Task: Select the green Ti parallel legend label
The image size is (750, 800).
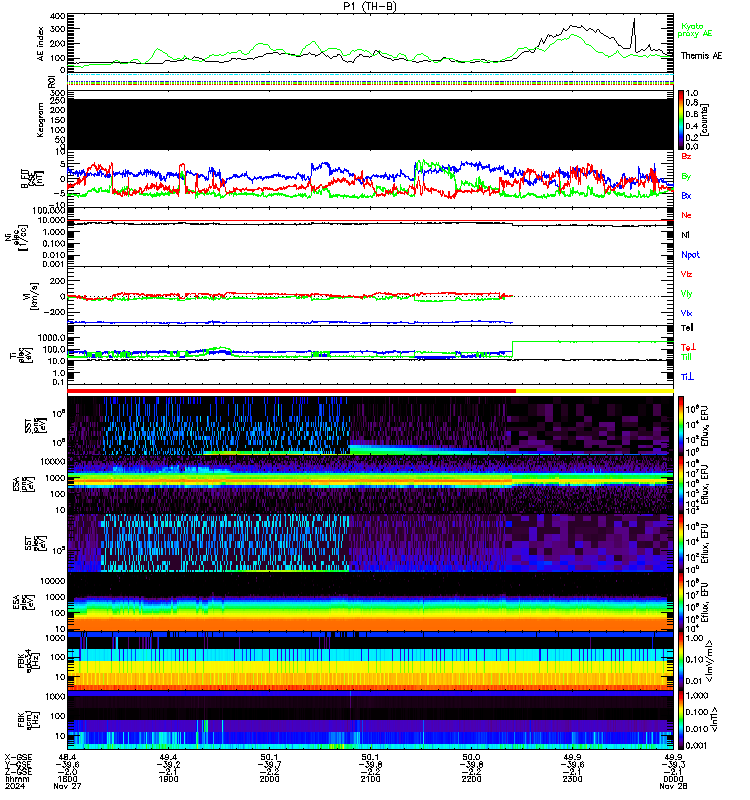Action: tap(686, 357)
